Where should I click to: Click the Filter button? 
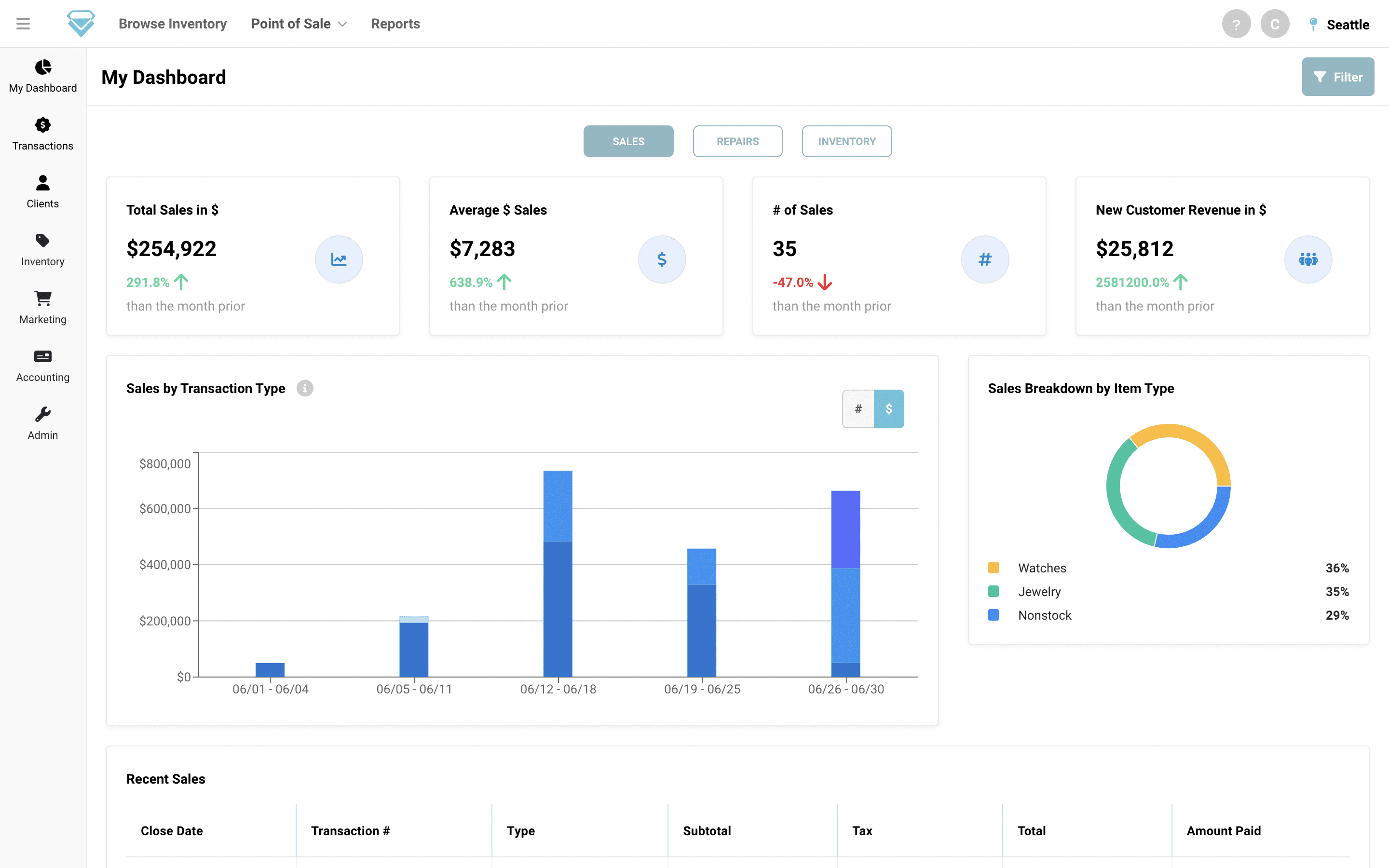[x=1337, y=77]
